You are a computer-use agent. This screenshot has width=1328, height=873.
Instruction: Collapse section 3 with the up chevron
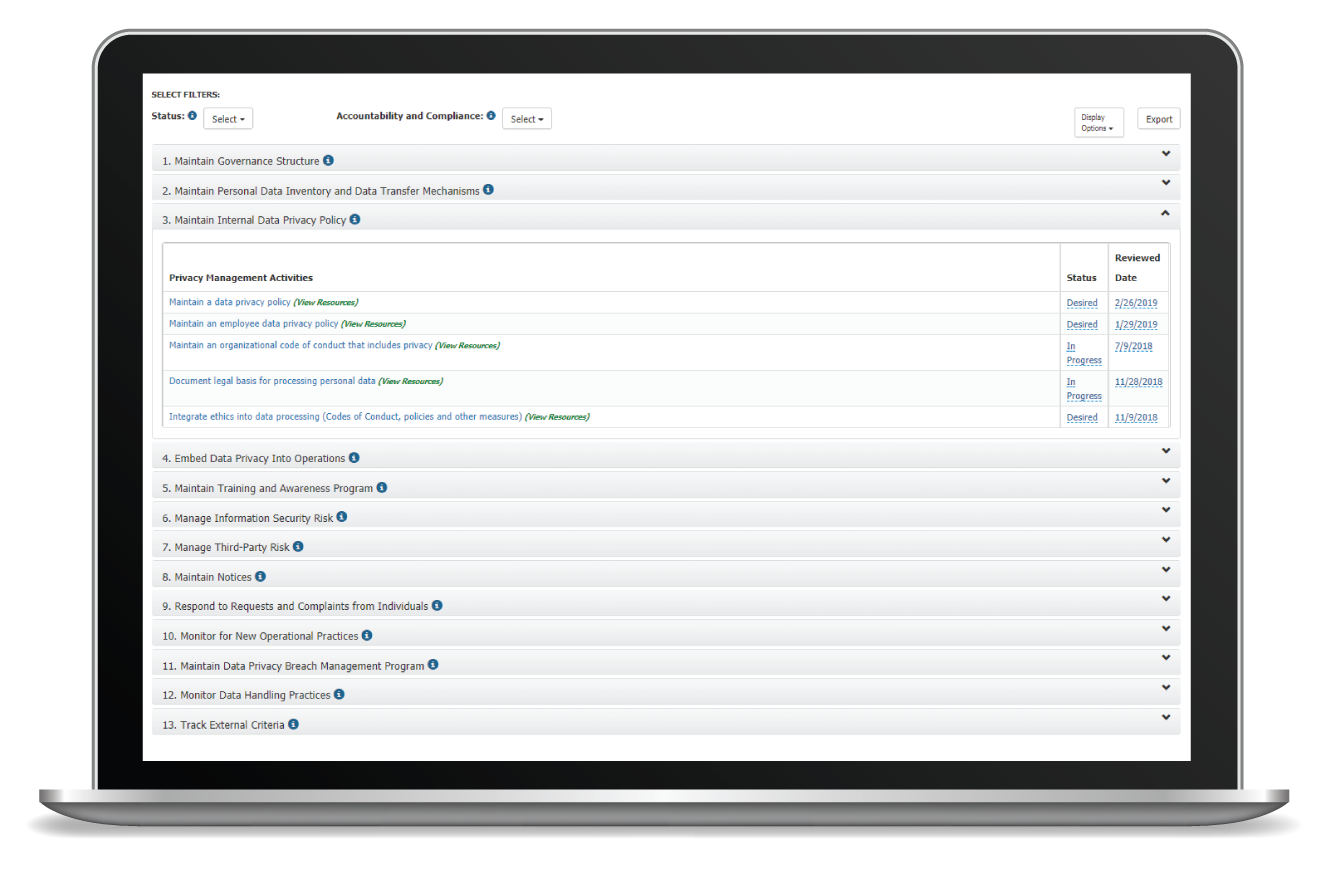(1166, 212)
